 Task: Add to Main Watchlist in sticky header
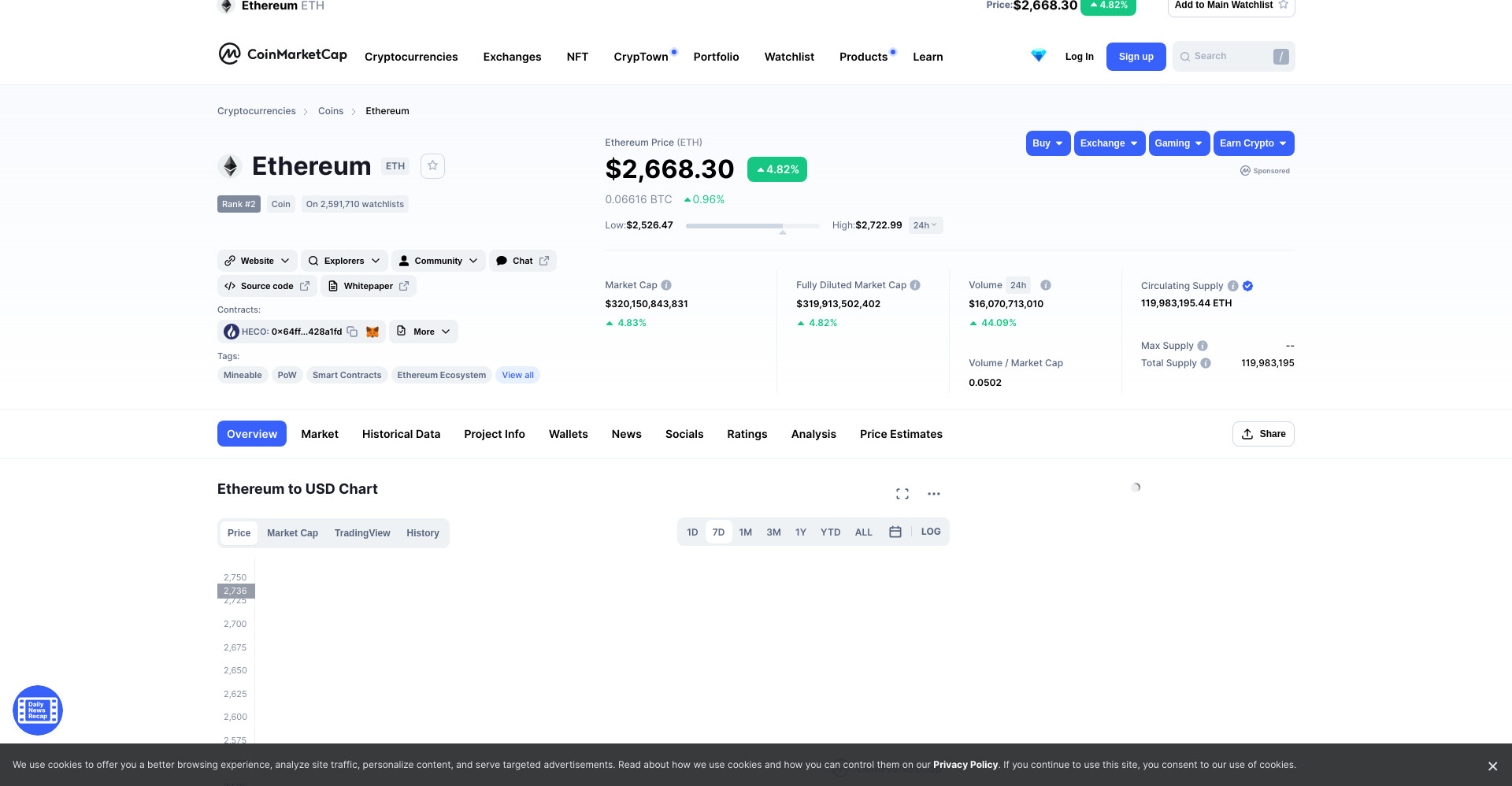coord(1232,6)
